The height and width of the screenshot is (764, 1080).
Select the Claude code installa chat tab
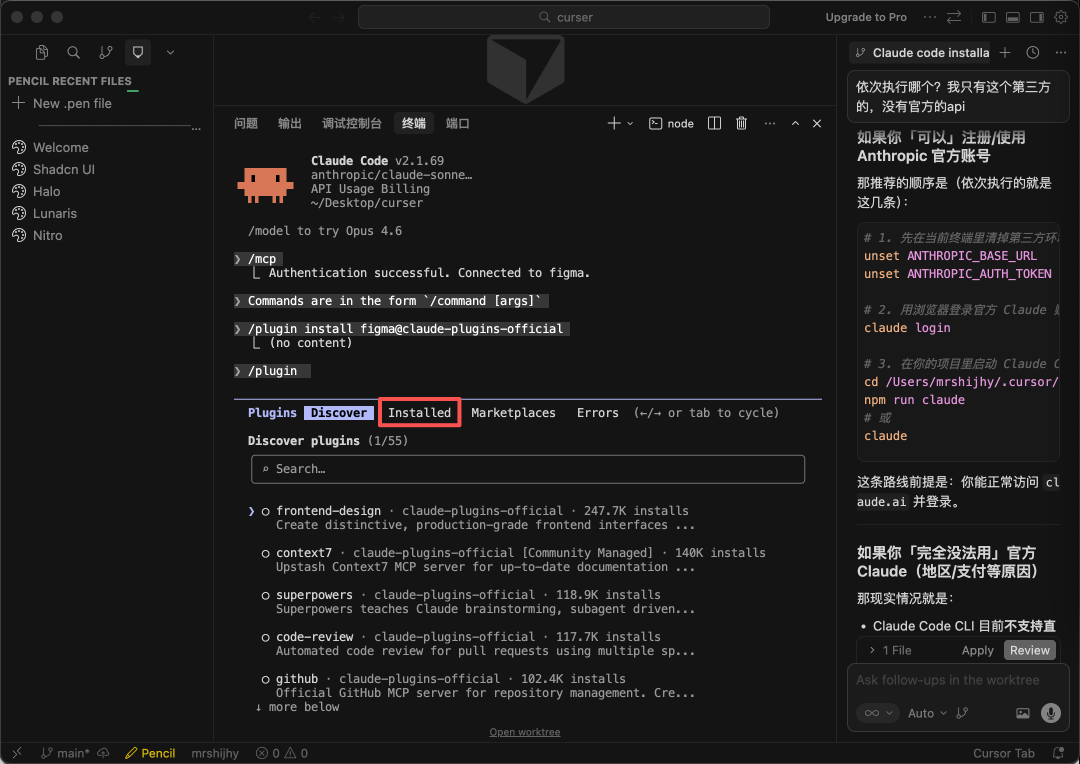pos(922,52)
